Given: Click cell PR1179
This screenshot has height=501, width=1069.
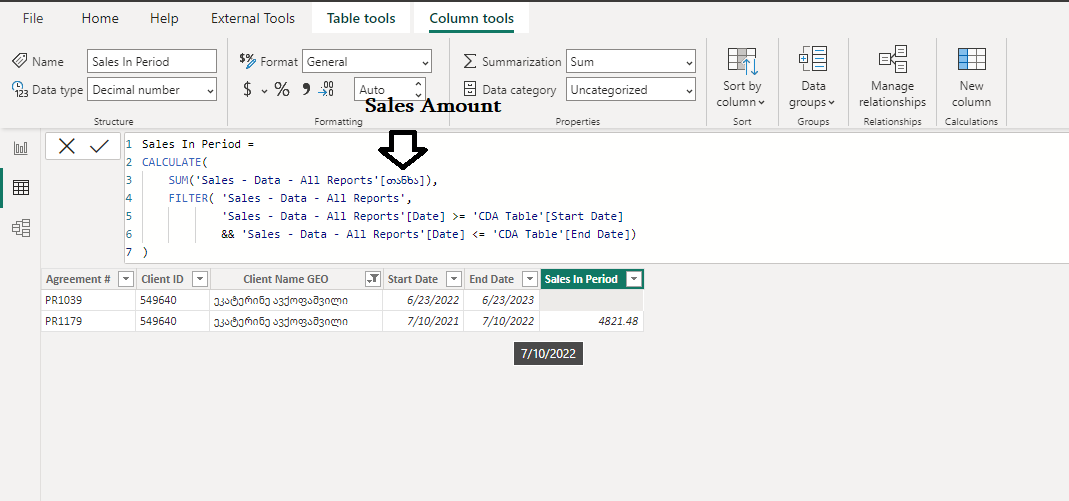Looking at the screenshot, I should click(x=89, y=321).
